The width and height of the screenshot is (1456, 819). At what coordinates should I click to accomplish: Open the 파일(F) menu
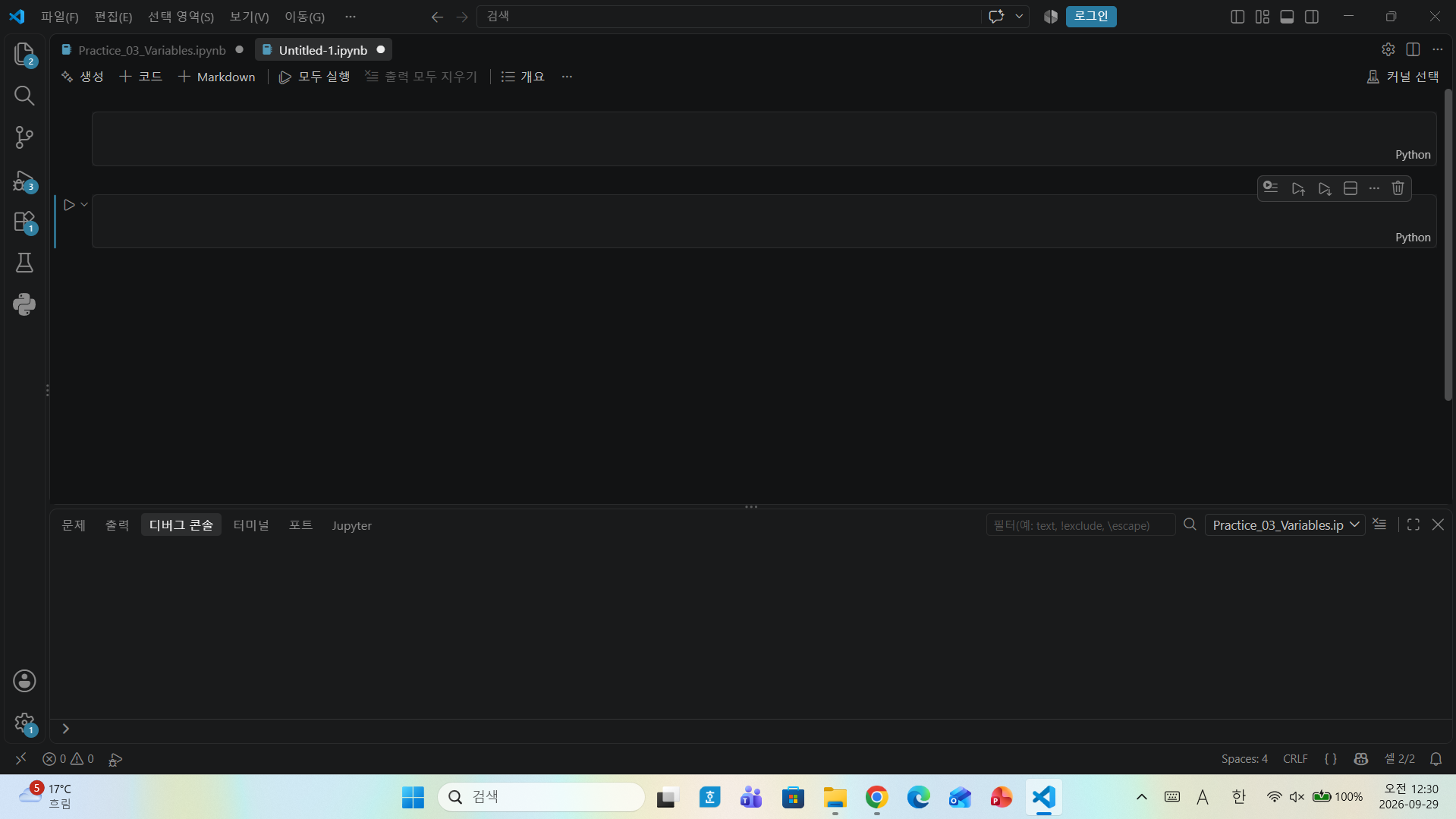59,17
